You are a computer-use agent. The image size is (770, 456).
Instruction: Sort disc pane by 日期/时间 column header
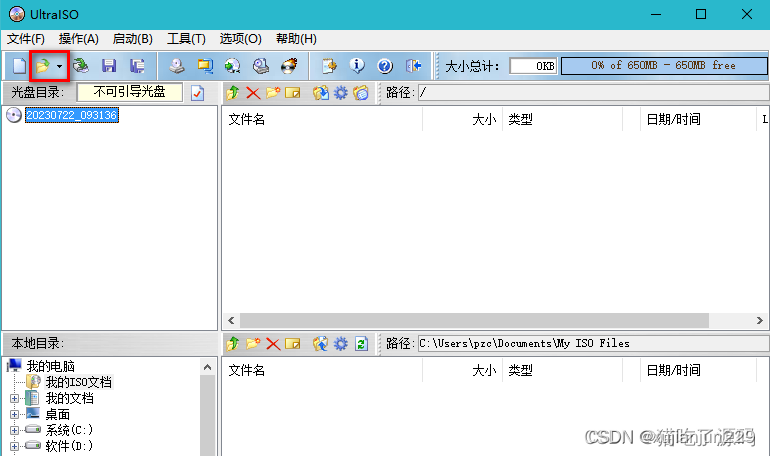pyautogui.click(x=698, y=119)
